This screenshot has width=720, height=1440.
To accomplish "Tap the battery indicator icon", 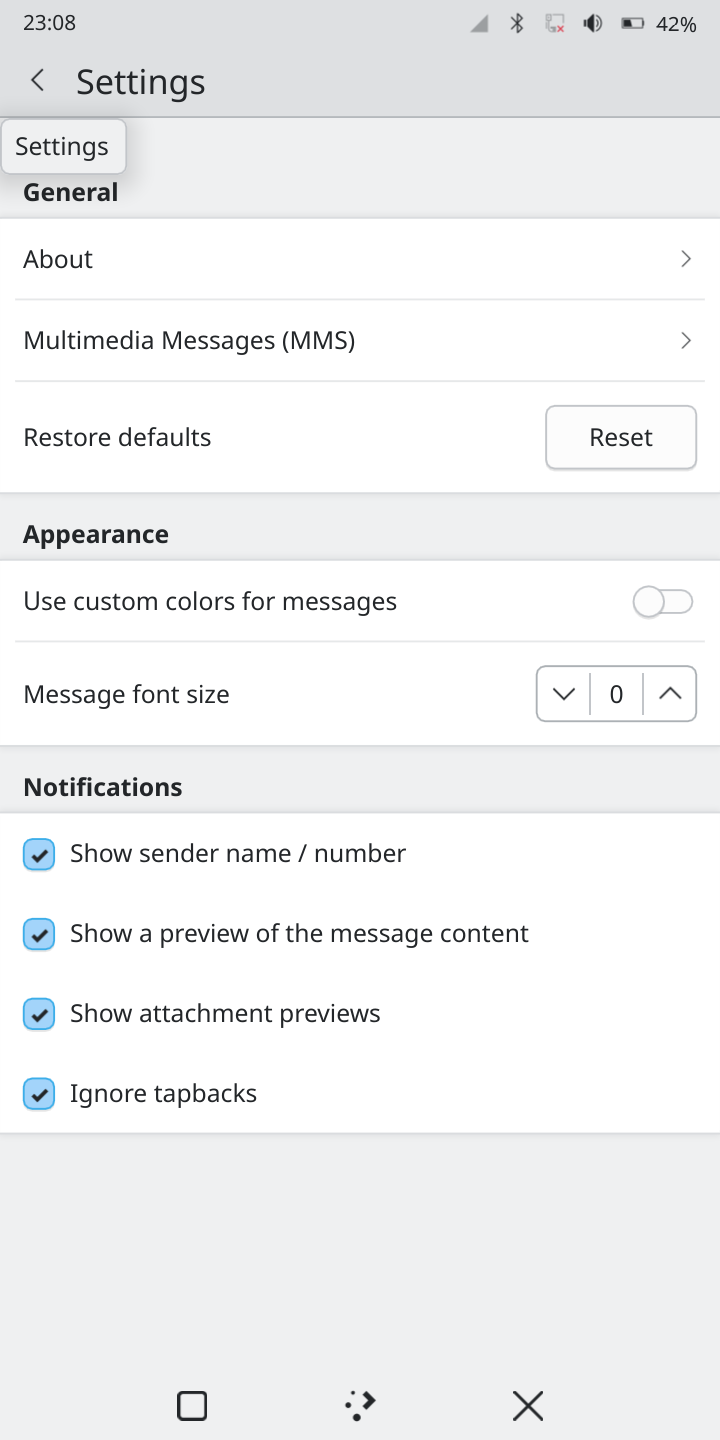I will tap(632, 24).
